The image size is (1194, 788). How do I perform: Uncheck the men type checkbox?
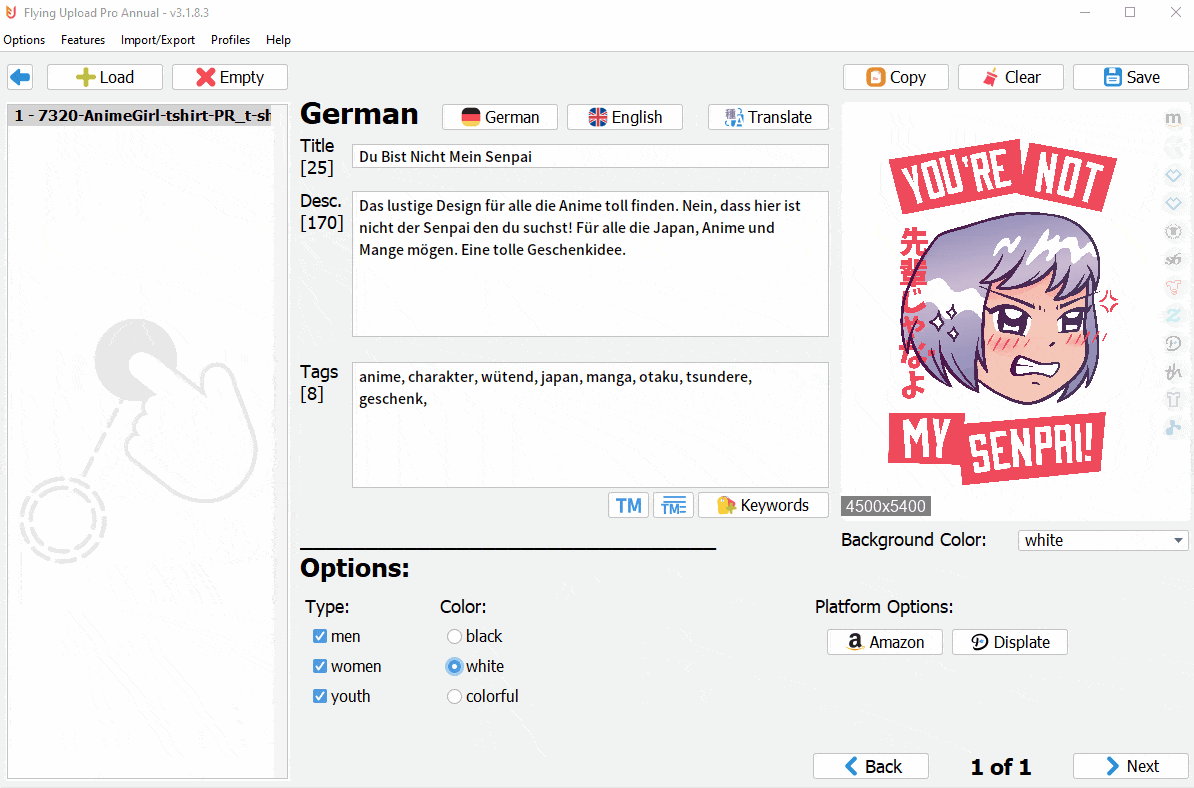coord(320,636)
